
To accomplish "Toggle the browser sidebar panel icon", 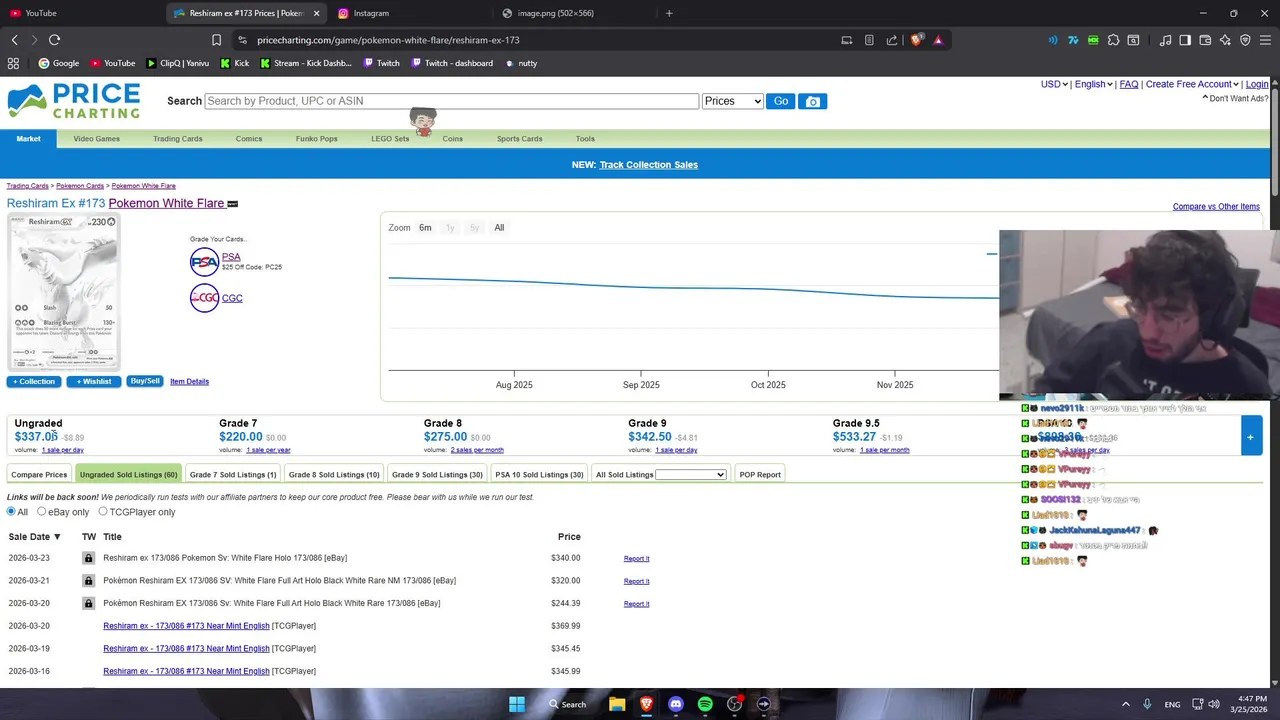I will click(x=1185, y=40).
